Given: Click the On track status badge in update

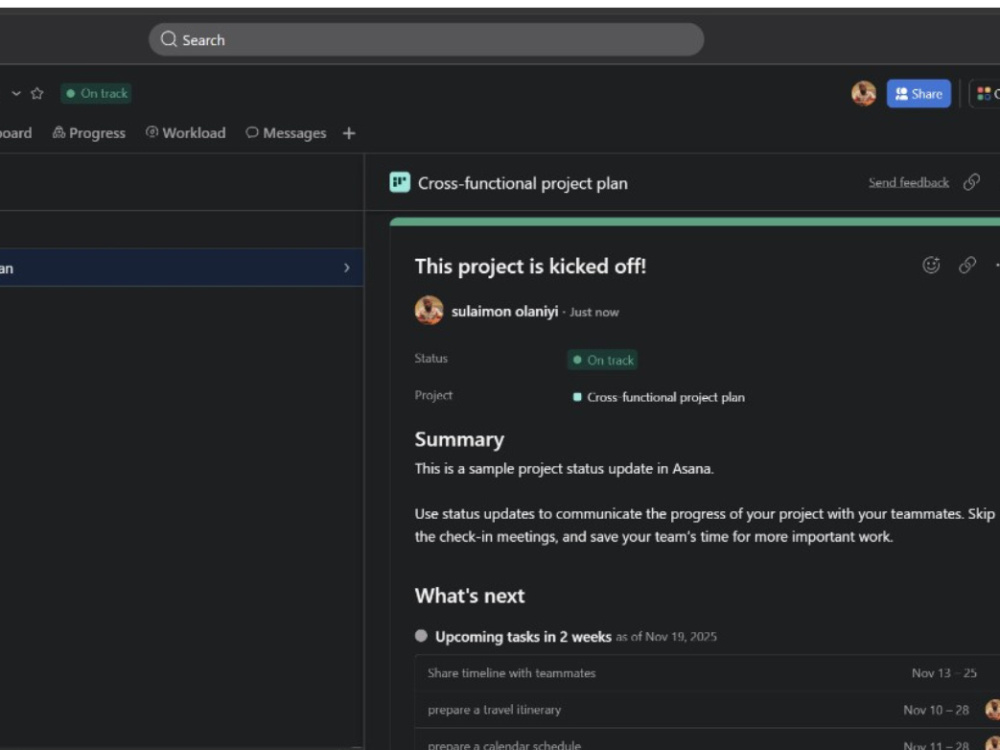Looking at the screenshot, I should [603, 360].
